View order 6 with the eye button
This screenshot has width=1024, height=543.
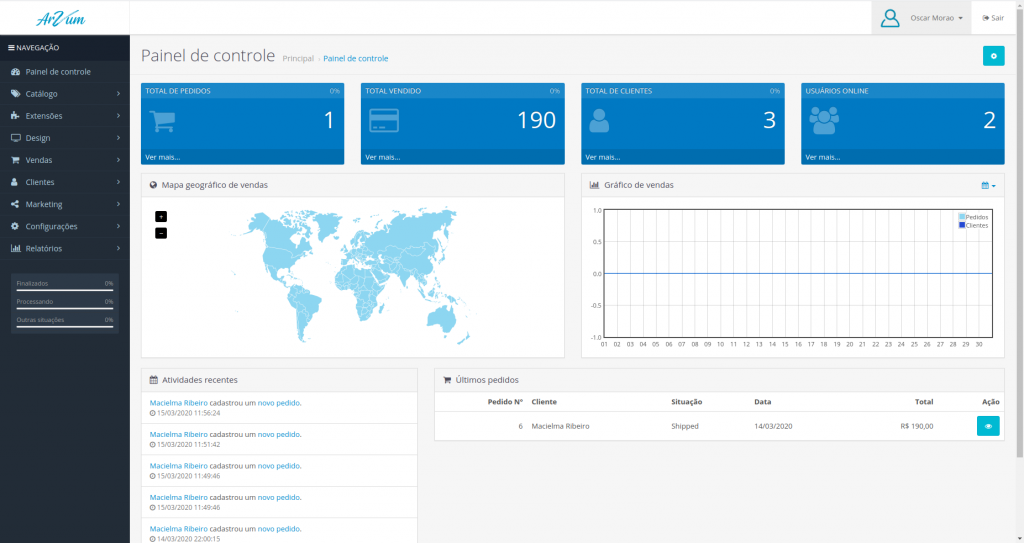tap(988, 426)
